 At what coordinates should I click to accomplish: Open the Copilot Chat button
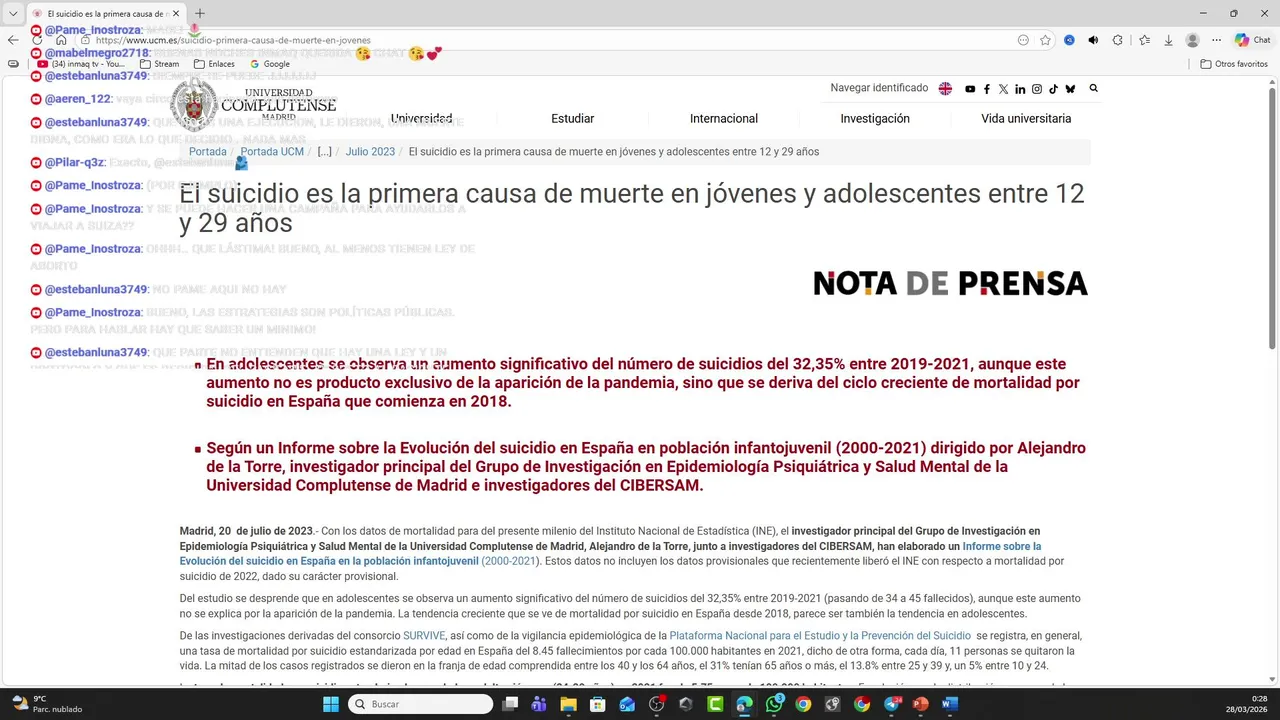coord(1253,40)
